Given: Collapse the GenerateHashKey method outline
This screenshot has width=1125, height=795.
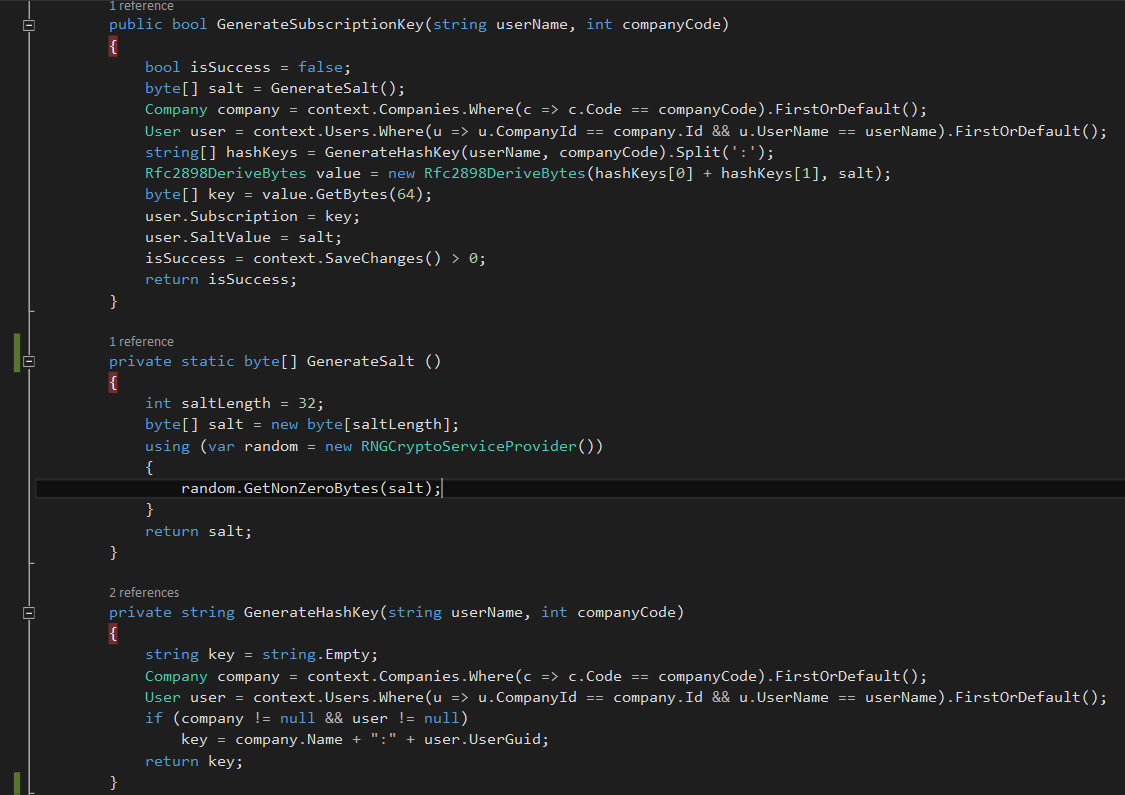Looking at the screenshot, I should [x=29, y=613].
